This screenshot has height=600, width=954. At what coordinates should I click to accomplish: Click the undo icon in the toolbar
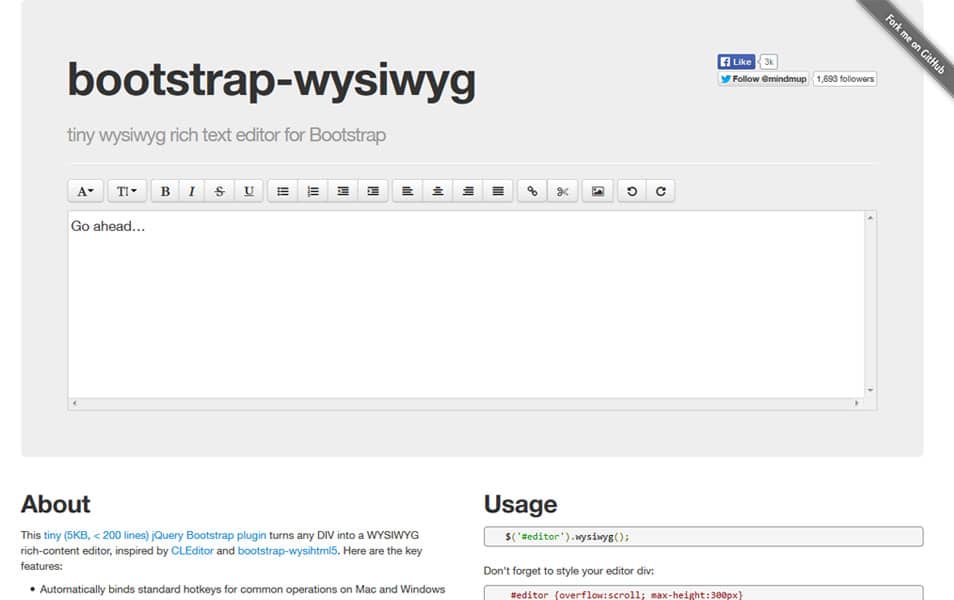coord(630,190)
